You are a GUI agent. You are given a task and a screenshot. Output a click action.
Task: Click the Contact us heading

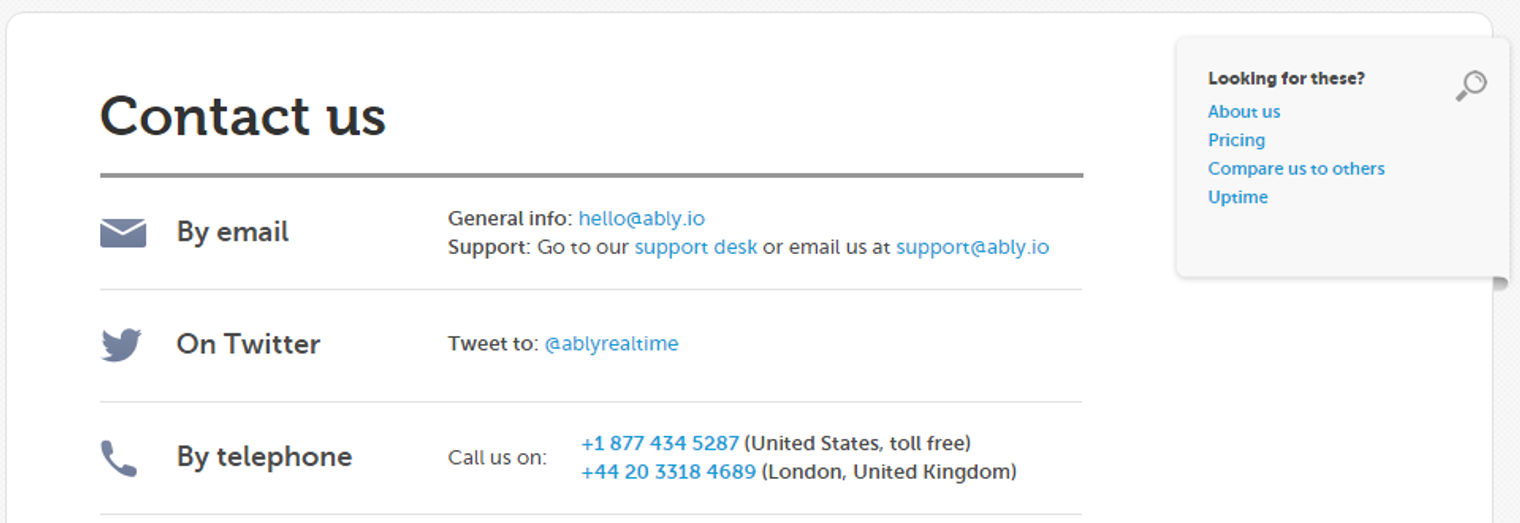[243, 115]
